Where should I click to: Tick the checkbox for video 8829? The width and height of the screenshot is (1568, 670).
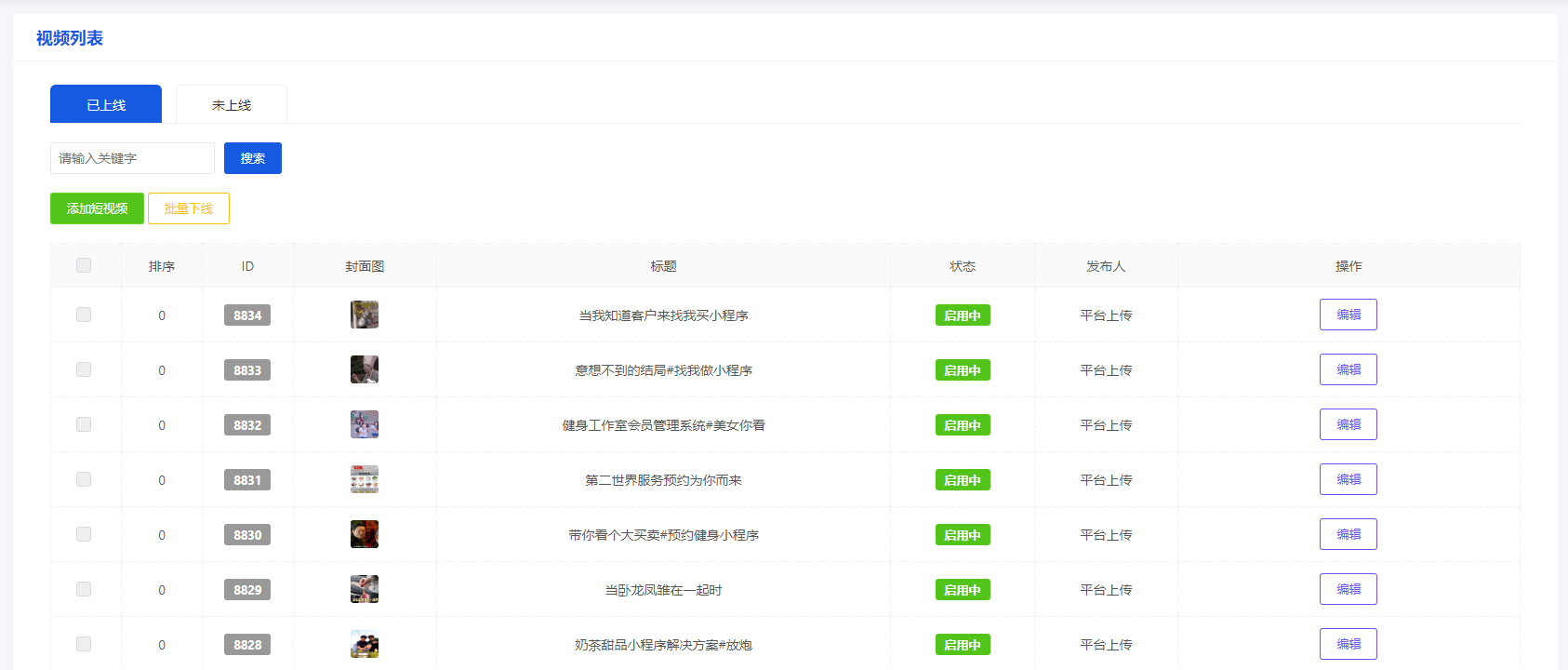click(x=84, y=589)
